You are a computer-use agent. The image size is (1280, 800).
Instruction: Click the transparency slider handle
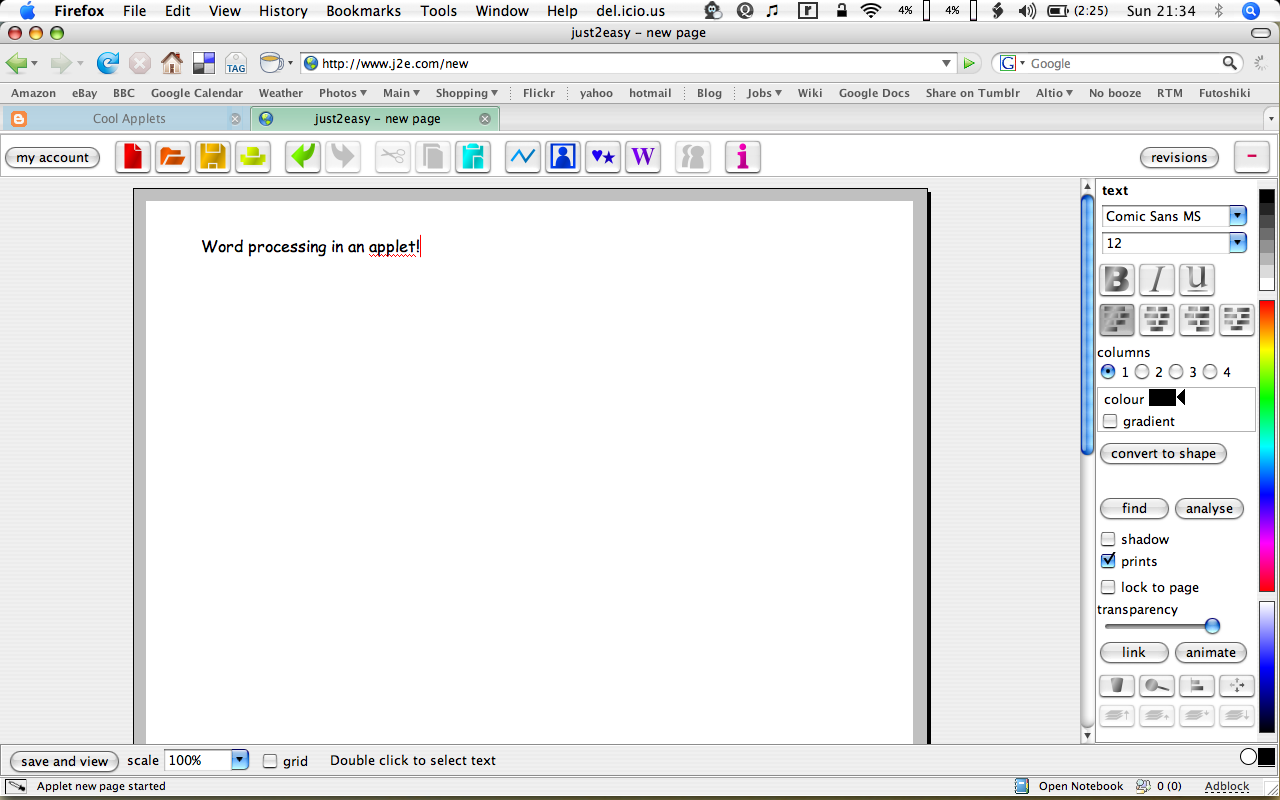tap(1212, 626)
